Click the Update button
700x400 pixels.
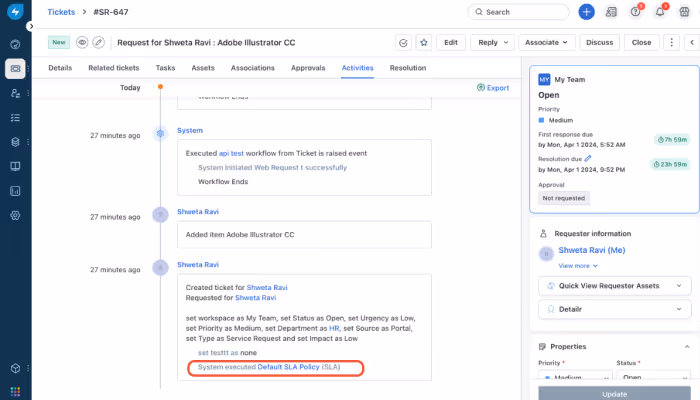click(x=614, y=394)
